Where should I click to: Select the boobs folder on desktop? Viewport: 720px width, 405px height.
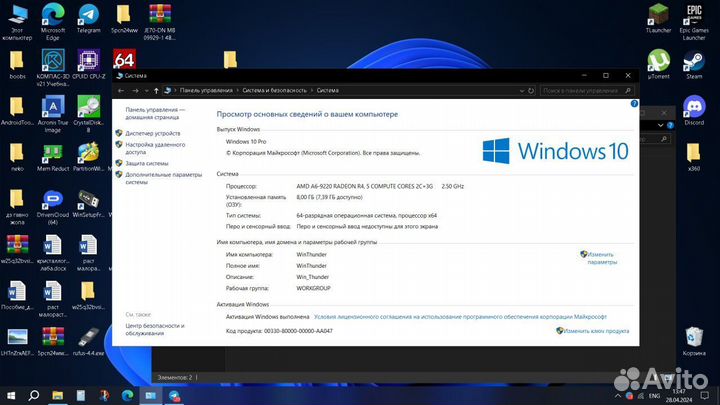pyautogui.click(x=17, y=64)
